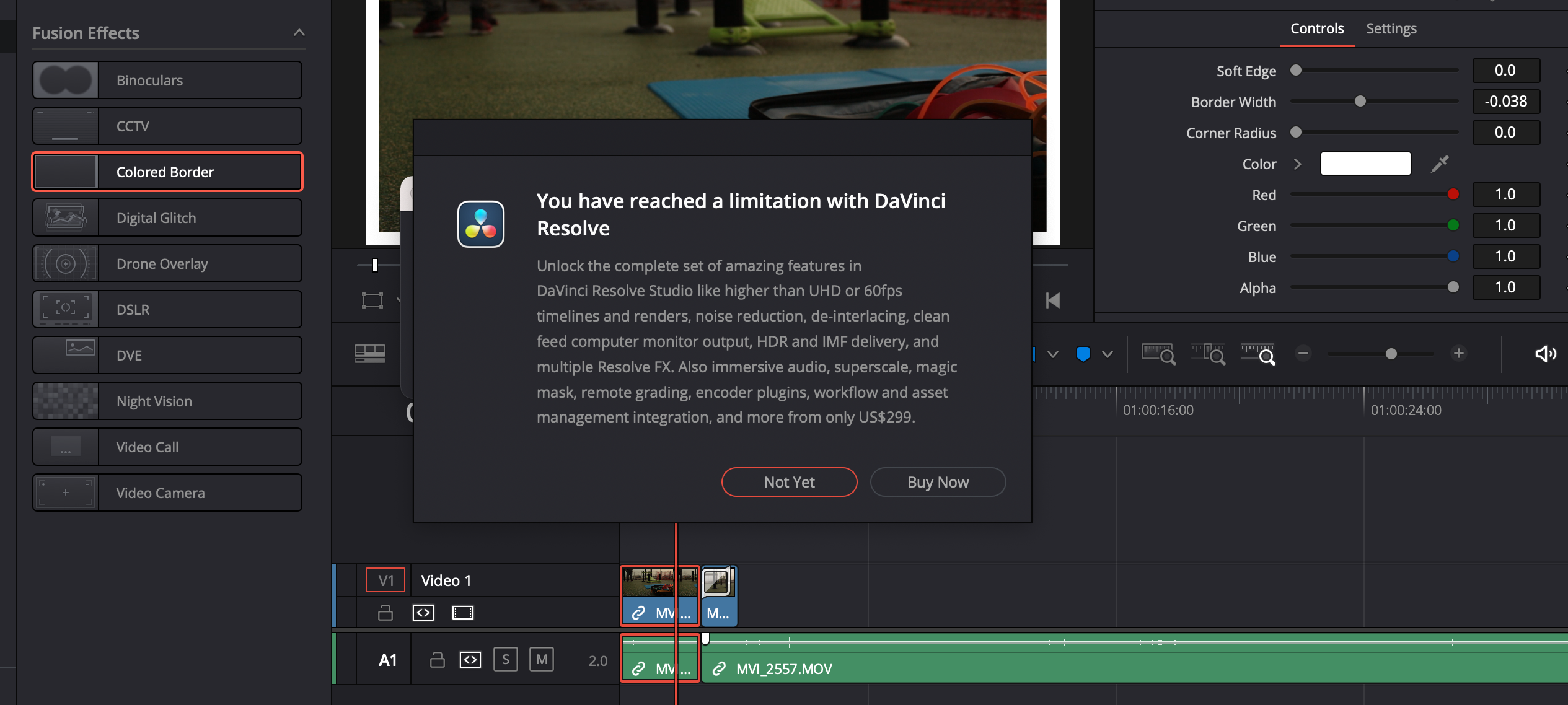Click the zoom out minus icon
Image resolution: width=1568 pixels, height=705 pixels.
(x=1303, y=353)
